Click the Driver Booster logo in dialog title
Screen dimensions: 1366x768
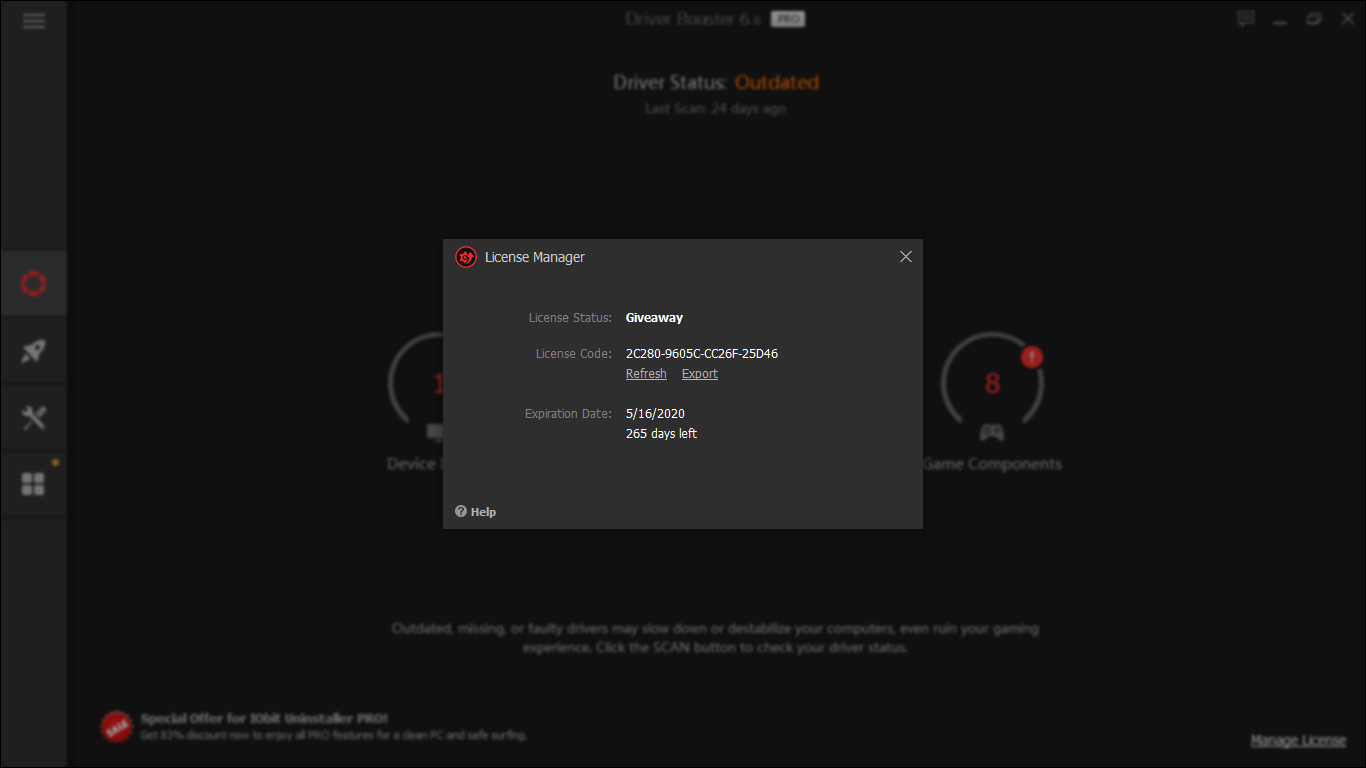(x=466, y=257)
